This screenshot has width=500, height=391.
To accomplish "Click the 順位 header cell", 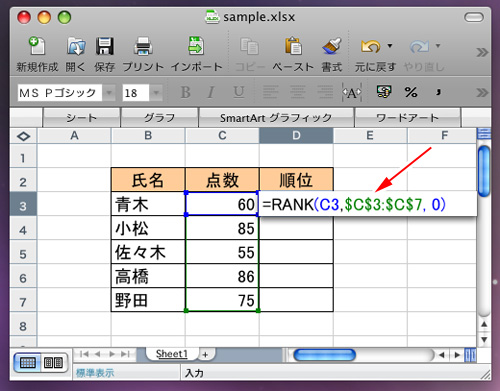I will coord(296,180).
